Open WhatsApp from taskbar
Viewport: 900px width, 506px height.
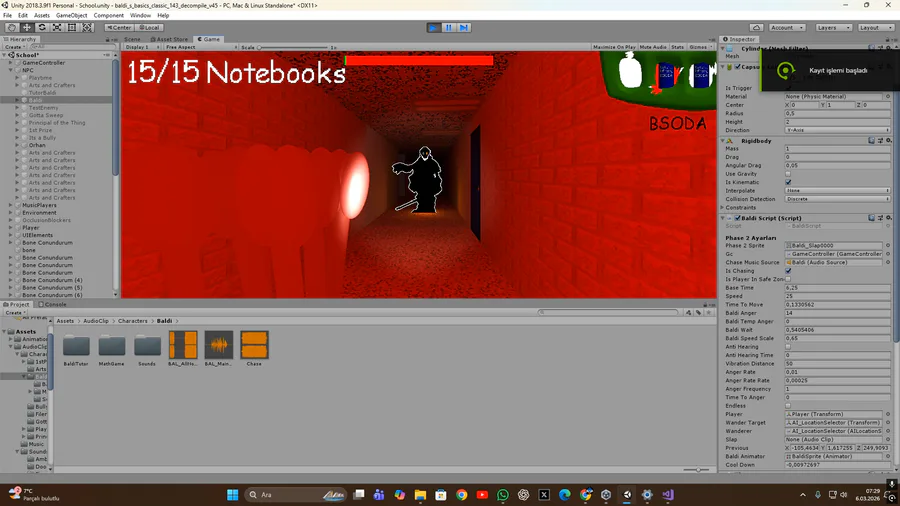pyautogui.click(x=503, y=495)
